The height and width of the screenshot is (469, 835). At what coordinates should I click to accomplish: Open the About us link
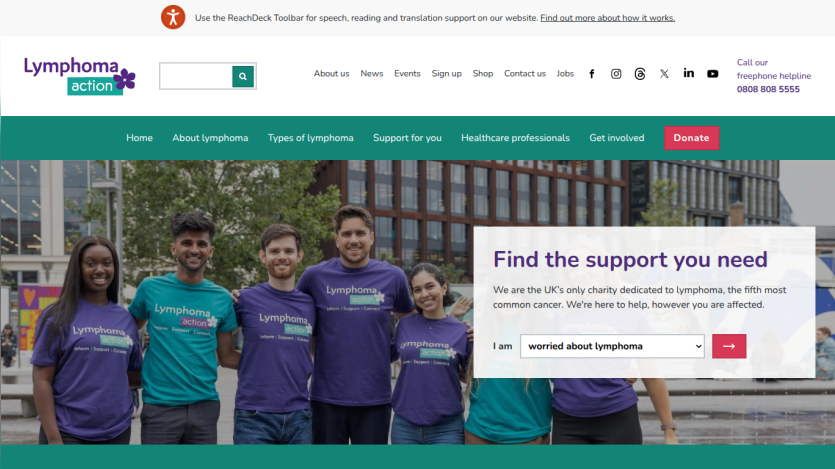click(x=331, y=73)
